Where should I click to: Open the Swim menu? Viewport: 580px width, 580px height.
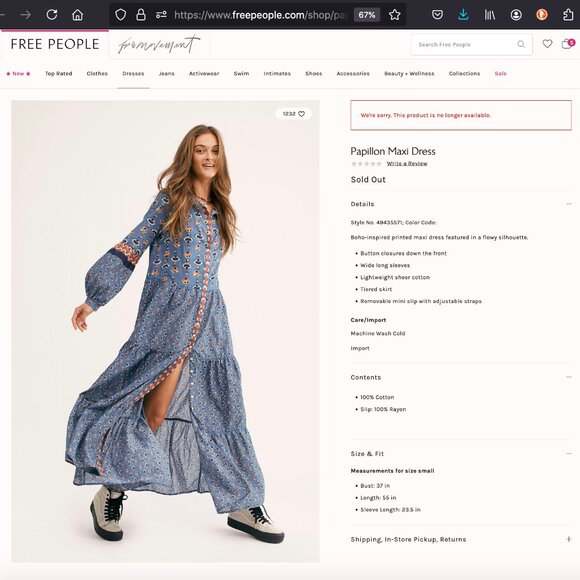(x=241, y=74)
